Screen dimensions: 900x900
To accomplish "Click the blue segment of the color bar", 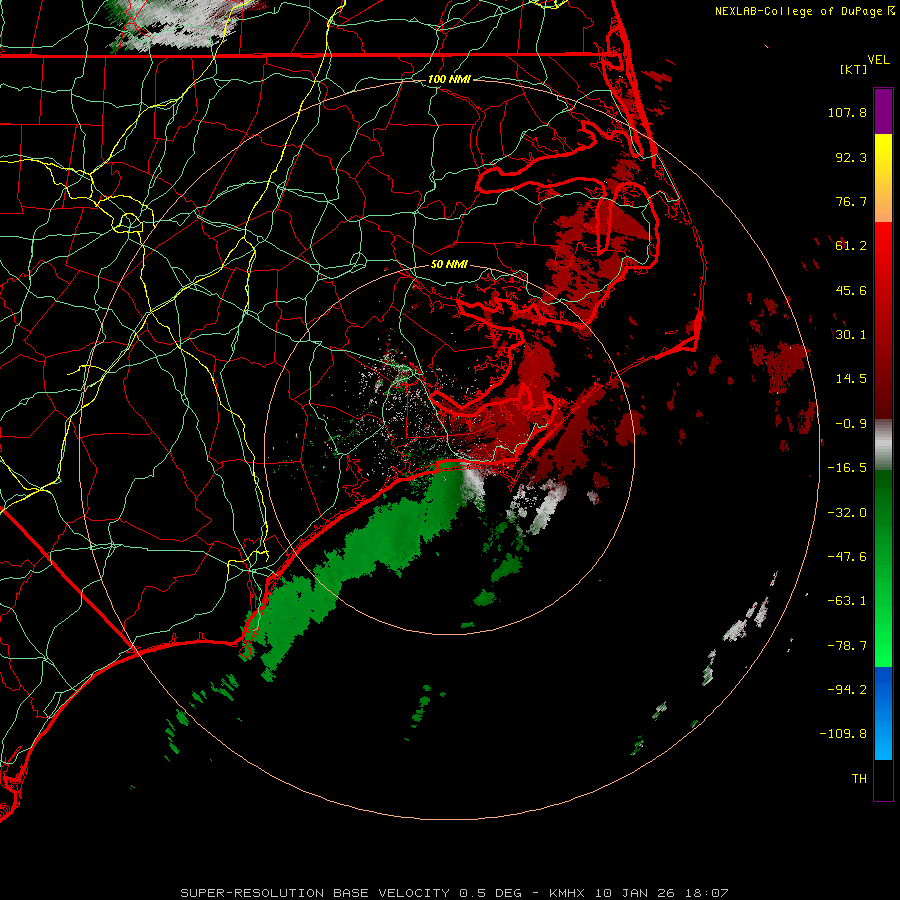I will tap(883, 713).
